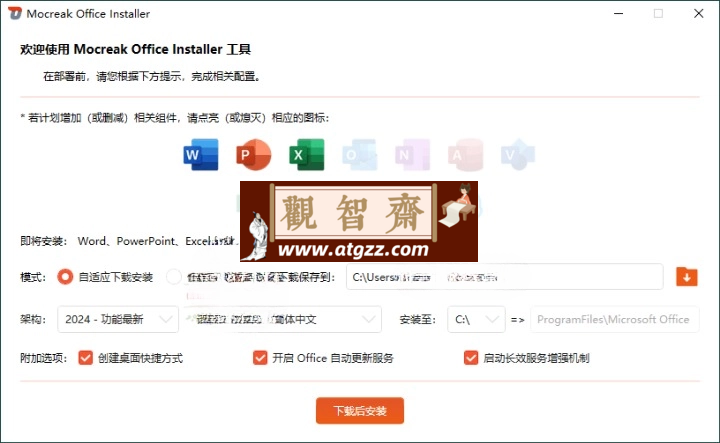Click the C:\Users save path field

[505, 277]
